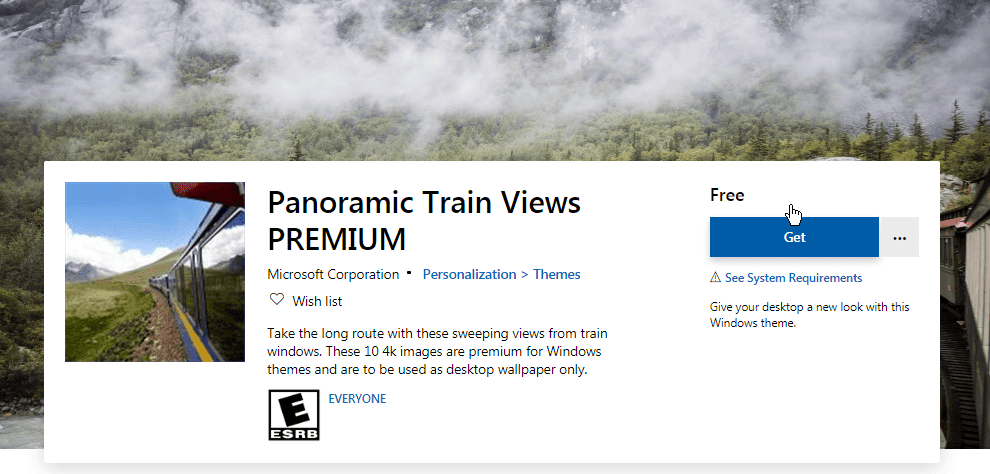Open the Personalization category link
This screenshot has width=990, height=474.
tap(469, 274)
